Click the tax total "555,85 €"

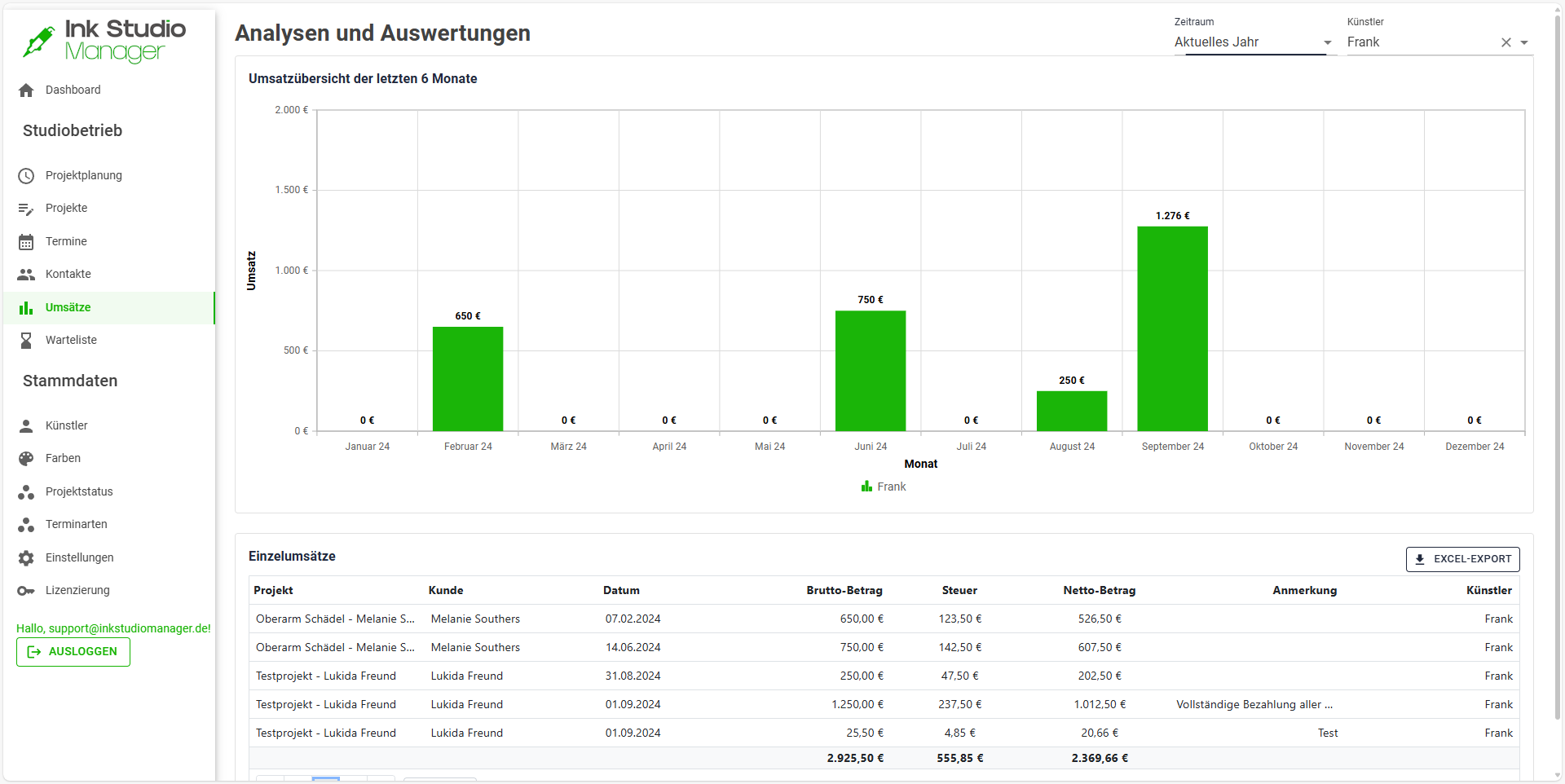pos(960,759)
